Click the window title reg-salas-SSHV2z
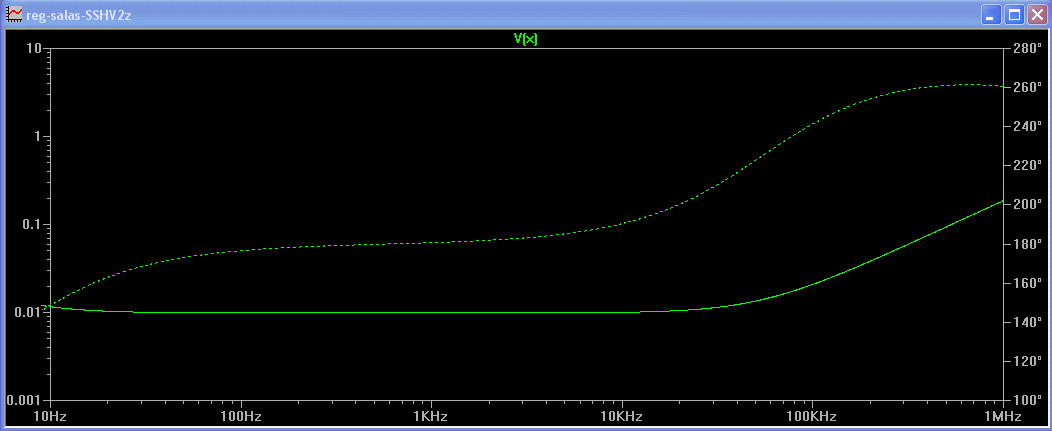This screenshot has height=431, width=1052. pyautogui.click(x=78, y=15)
